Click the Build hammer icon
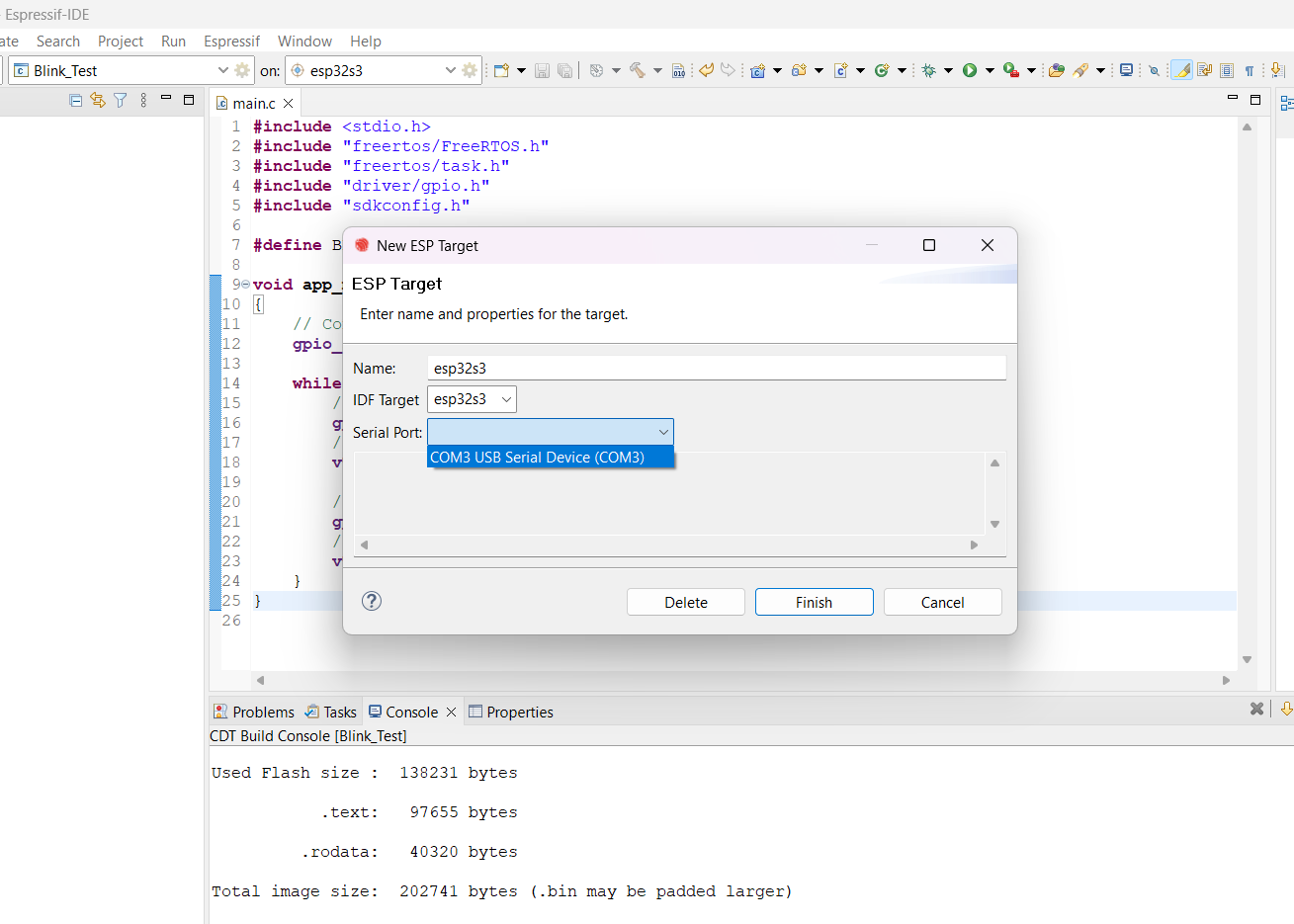The width and height of the screenshot is (1294, 924). (638, 70)
